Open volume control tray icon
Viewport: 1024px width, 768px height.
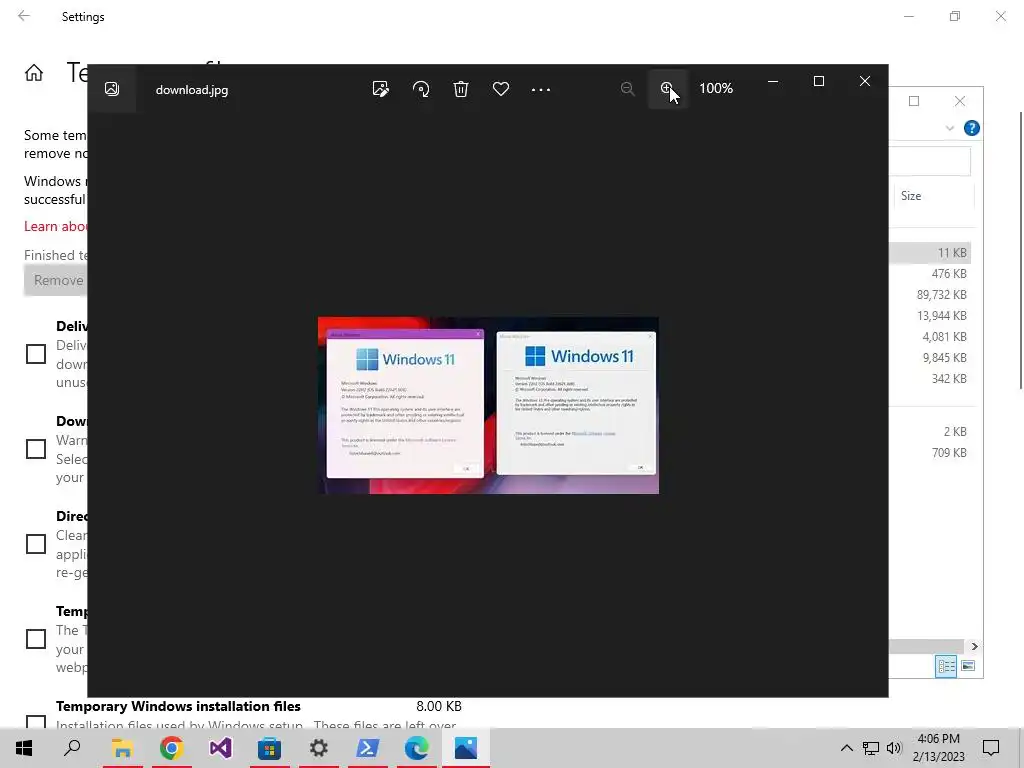click(894, 748)
